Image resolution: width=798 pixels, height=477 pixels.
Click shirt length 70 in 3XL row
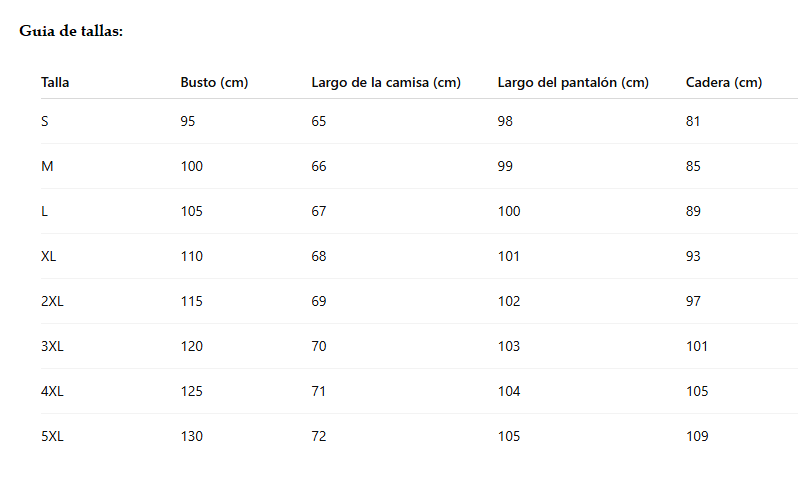(x=319, y=346)
